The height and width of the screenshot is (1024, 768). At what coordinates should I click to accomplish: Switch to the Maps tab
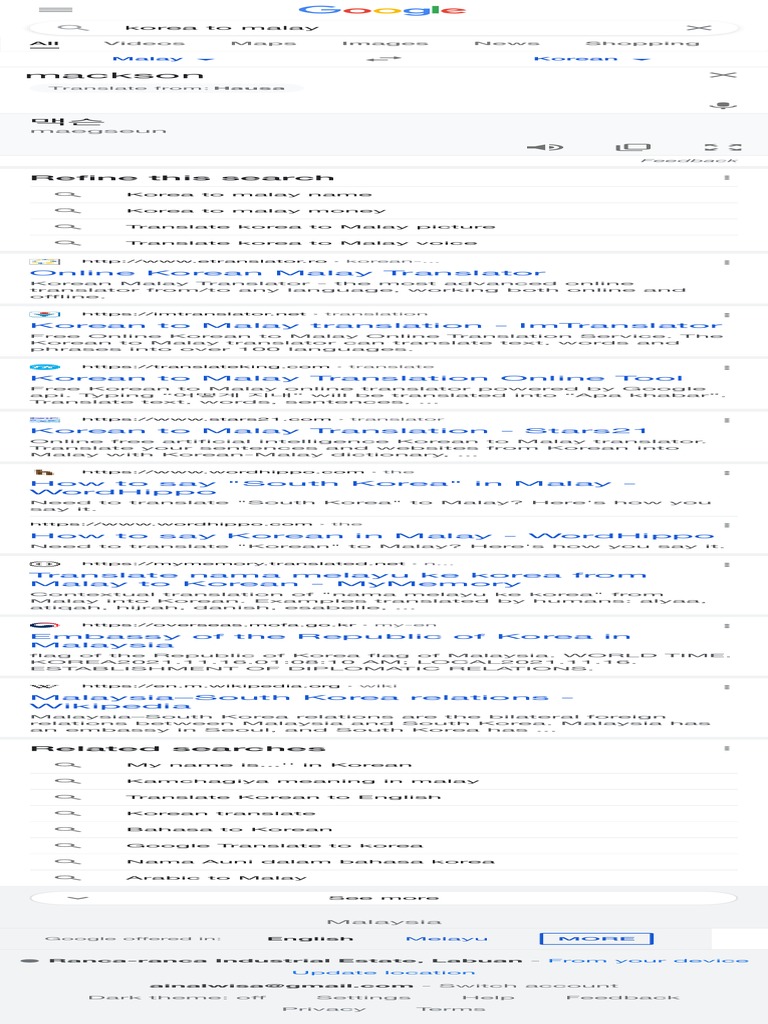(263, 43)
